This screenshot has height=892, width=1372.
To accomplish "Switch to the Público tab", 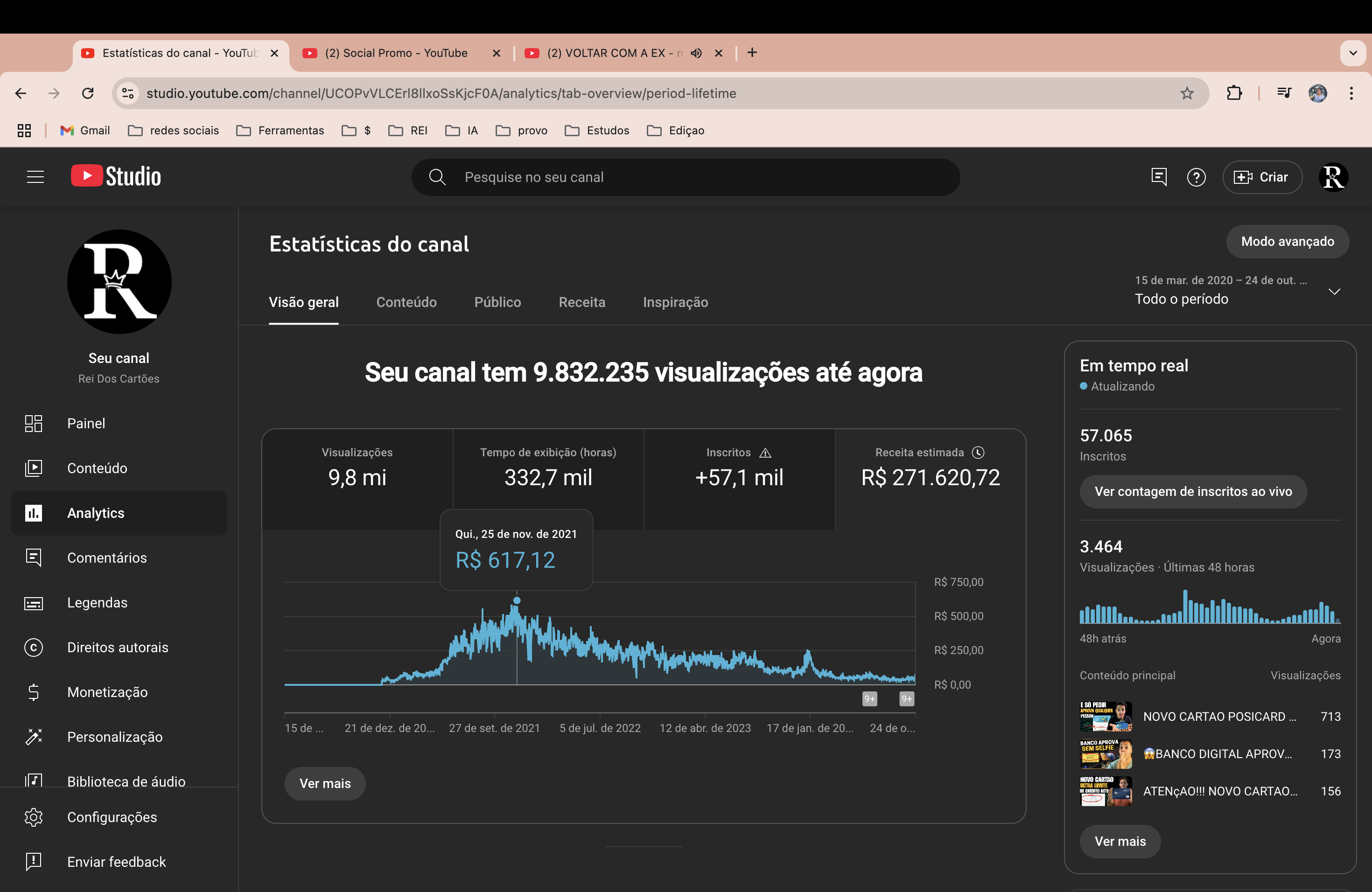I will [497, 302].
